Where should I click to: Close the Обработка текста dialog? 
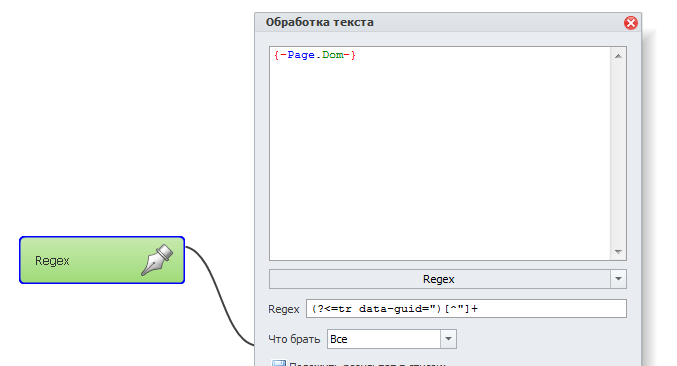click(x=630, y=22)
